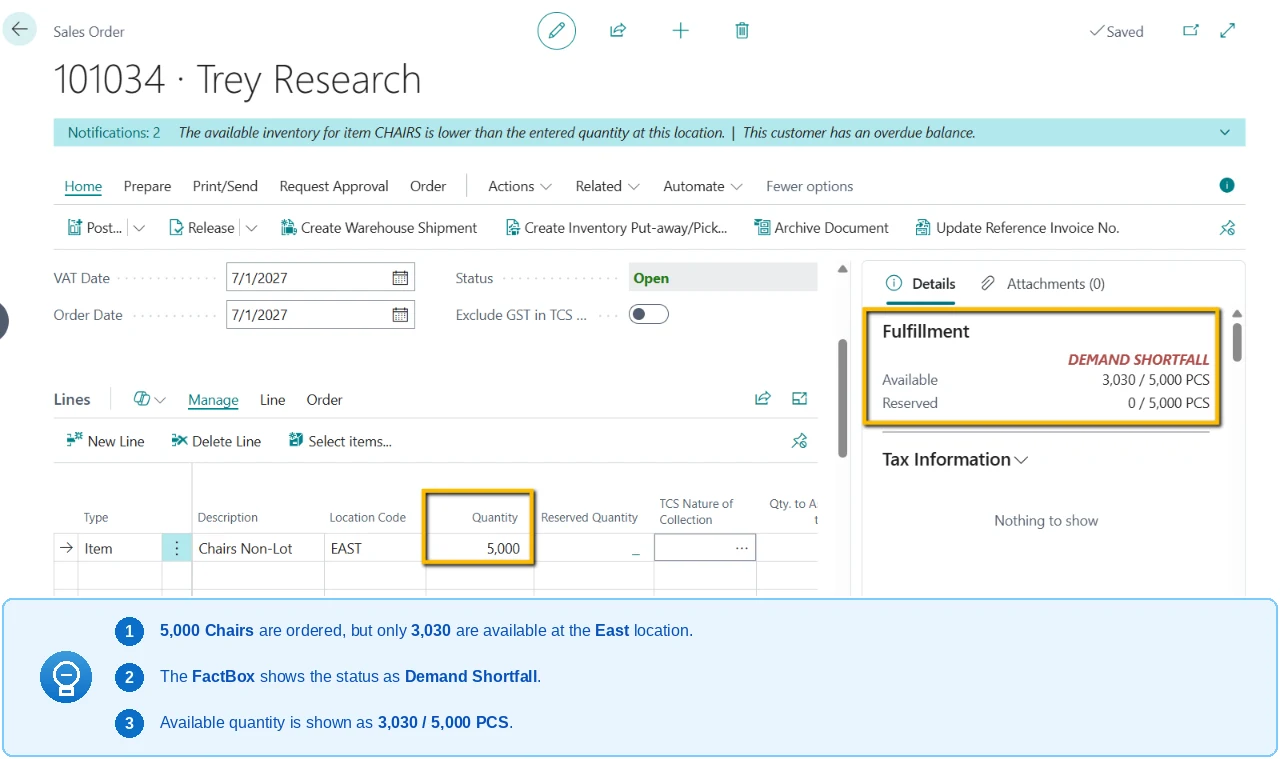Click the FactBox pane vertical scrollbar
The width and height of the screenshot is (1280, 759).
tap(1237, 342)
